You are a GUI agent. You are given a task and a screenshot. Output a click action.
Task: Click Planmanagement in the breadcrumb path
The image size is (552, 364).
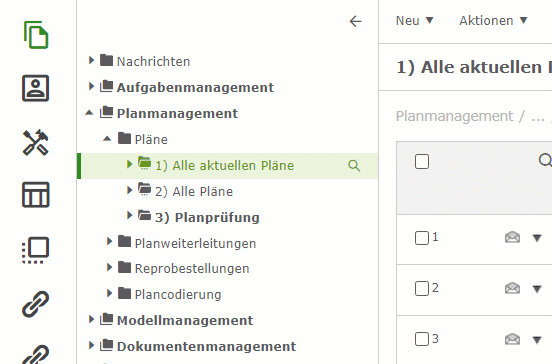454,116
